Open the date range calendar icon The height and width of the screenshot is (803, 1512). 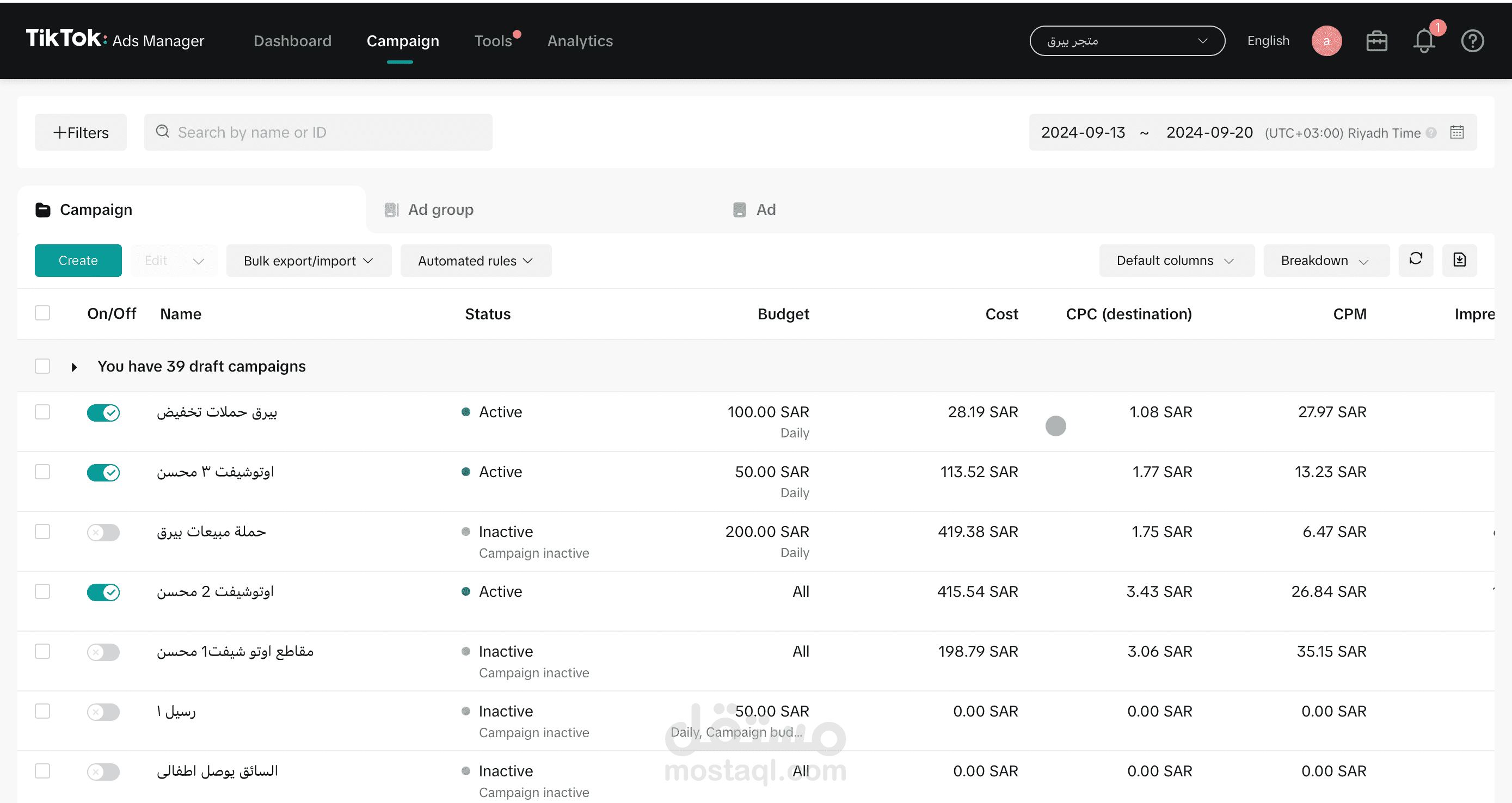pos(1457,133)
